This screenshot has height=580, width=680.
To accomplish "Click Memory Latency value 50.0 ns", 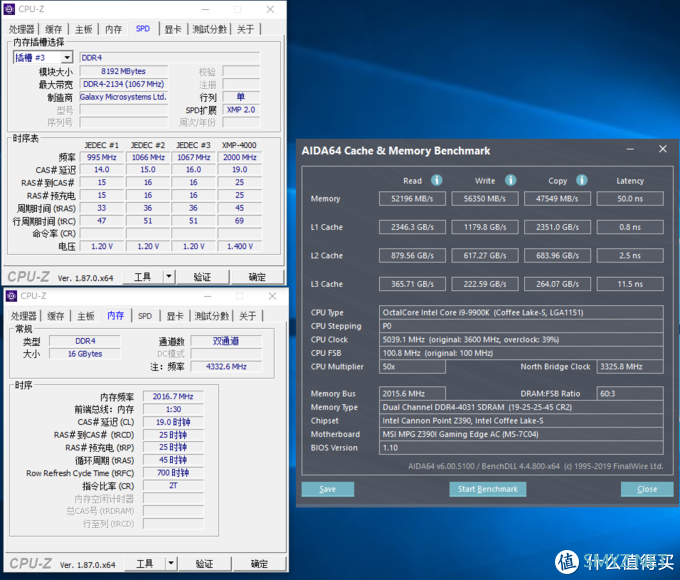I will 630,198.
